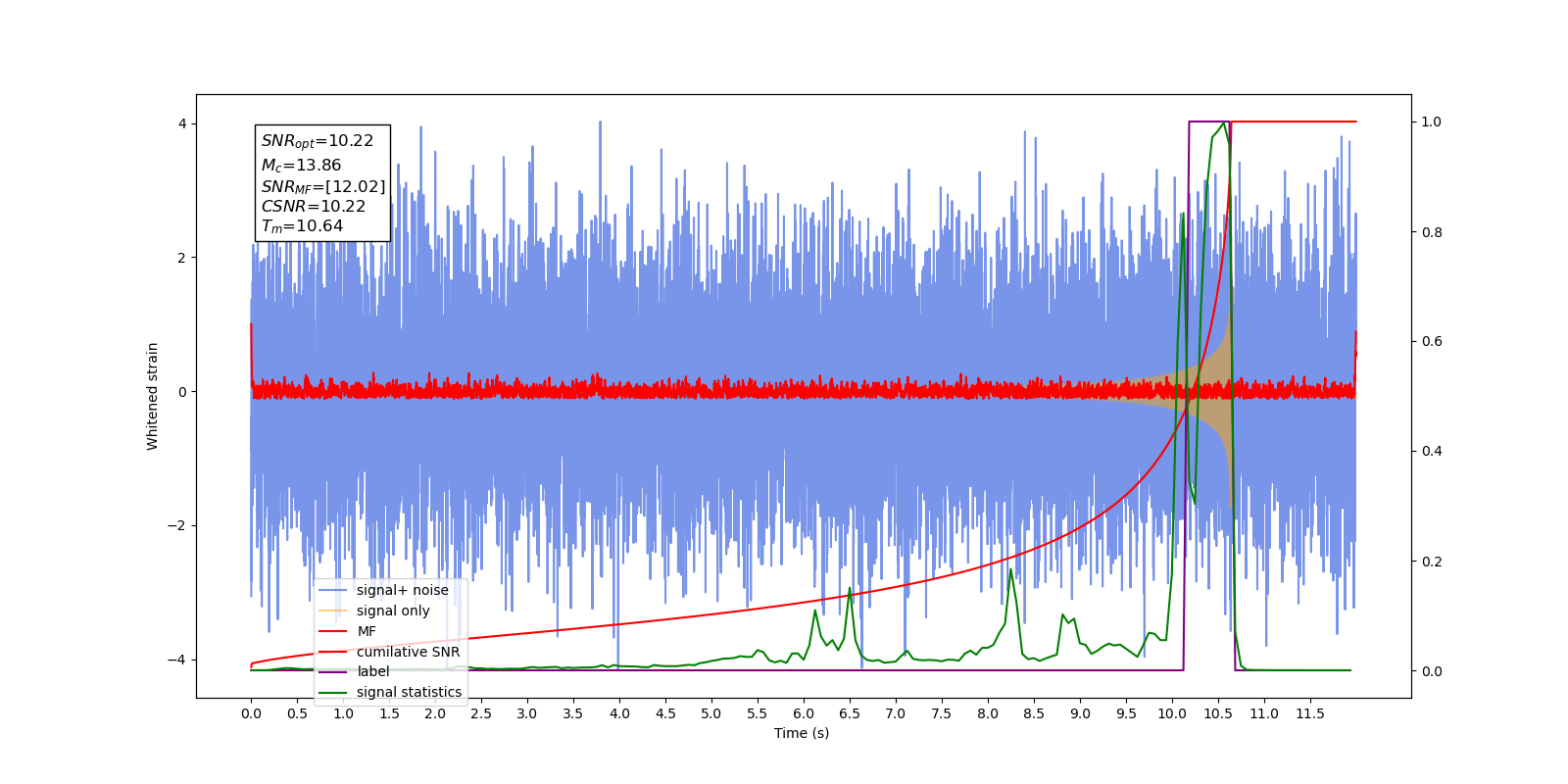
Task: Click the right axis tick label 0.6
Action: pos(1432,341)
